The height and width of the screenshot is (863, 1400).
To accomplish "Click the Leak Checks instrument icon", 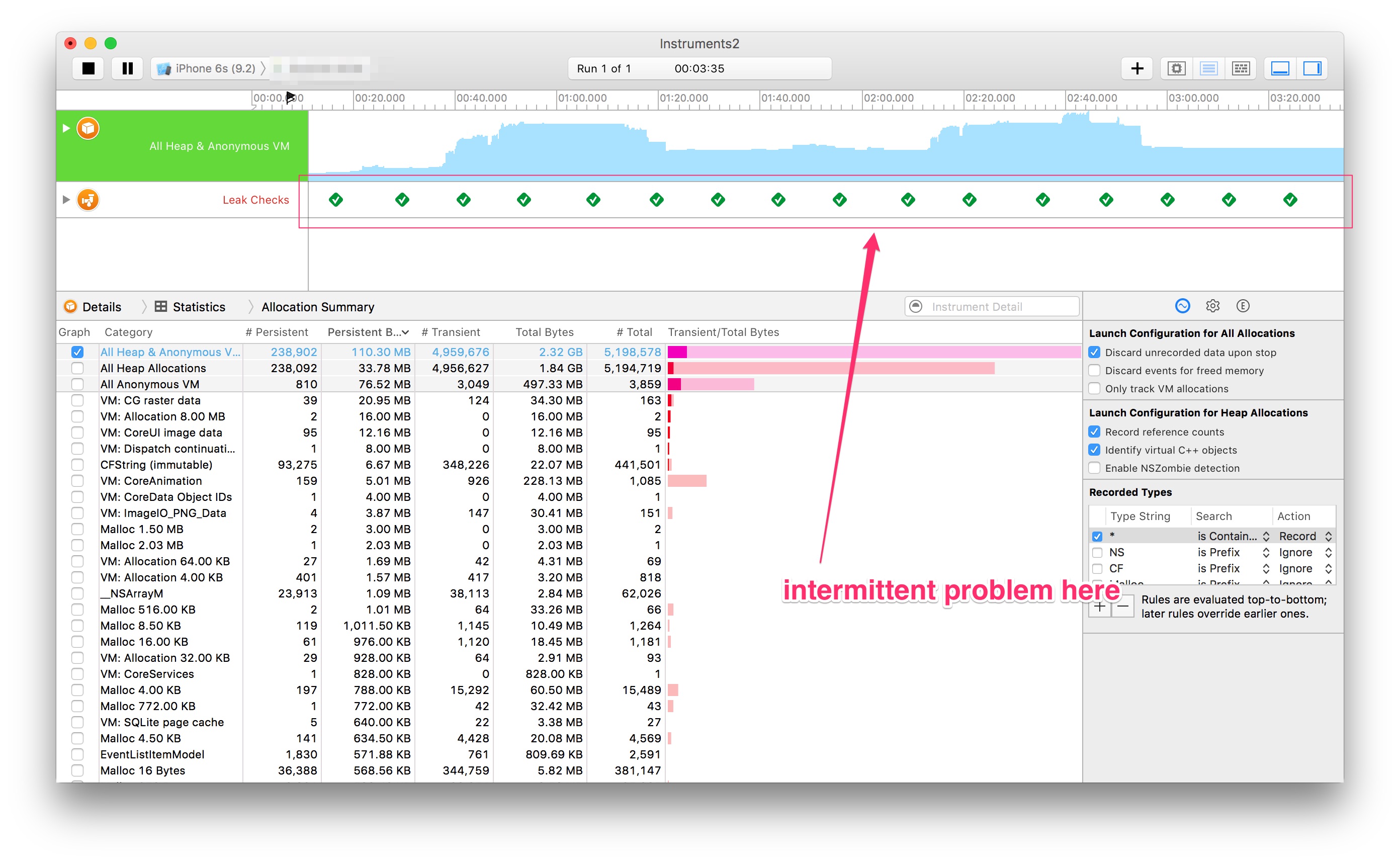I will pos(88,200).
